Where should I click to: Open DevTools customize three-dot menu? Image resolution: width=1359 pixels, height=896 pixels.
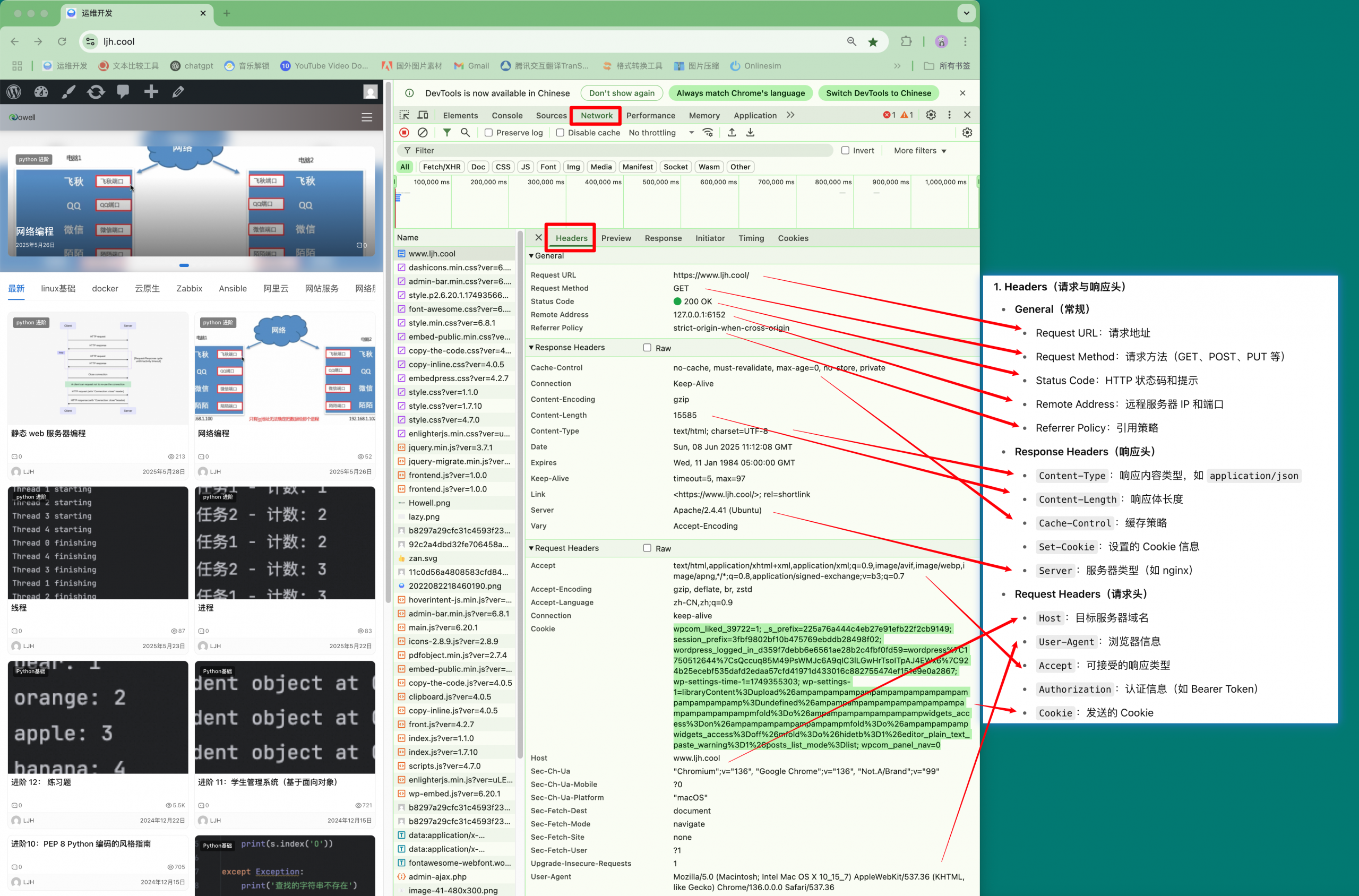point(949,115)
